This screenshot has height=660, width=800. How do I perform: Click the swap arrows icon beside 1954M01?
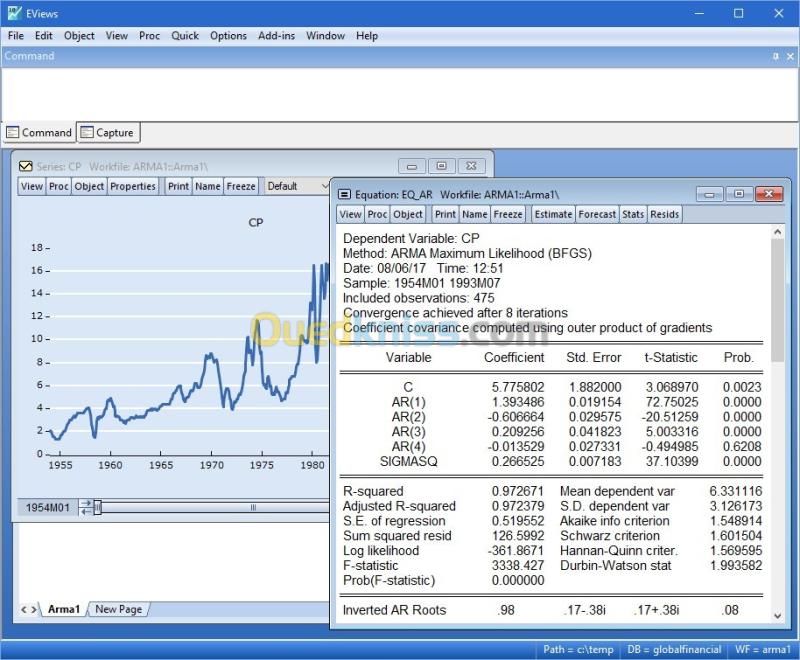[85, 507]
